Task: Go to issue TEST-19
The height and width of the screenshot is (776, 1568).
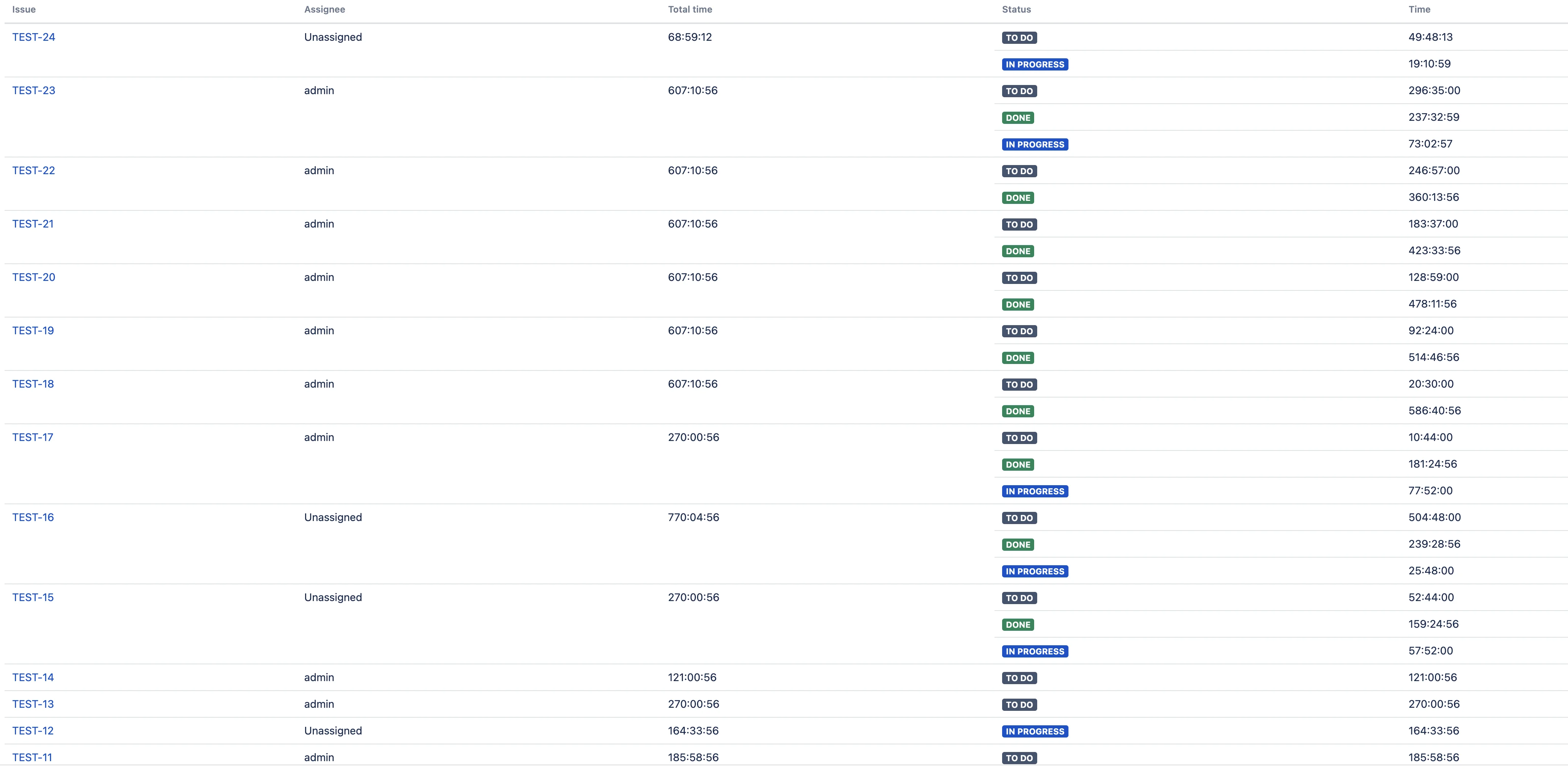Action: click(x=33, y=330)
